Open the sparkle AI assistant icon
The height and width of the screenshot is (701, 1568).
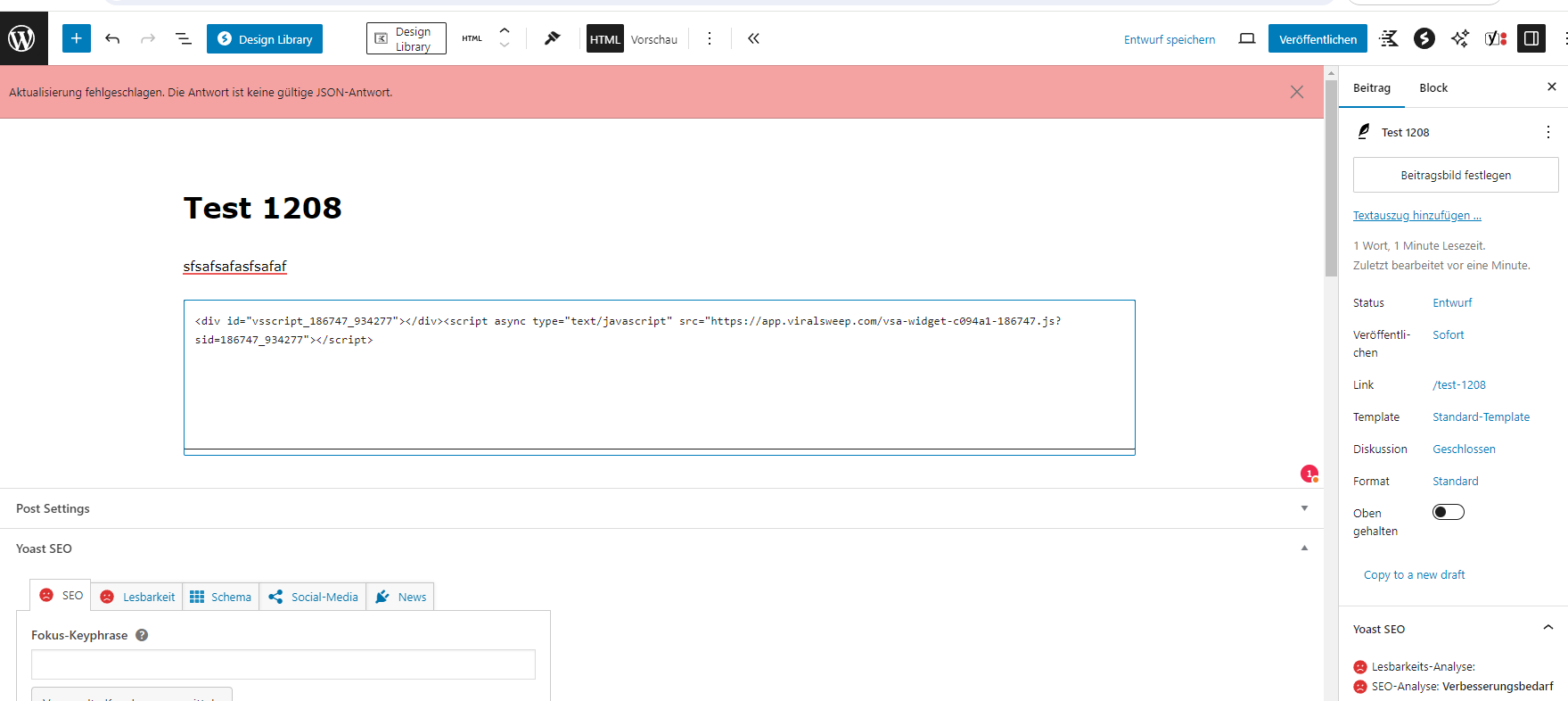pos(1459,38)
